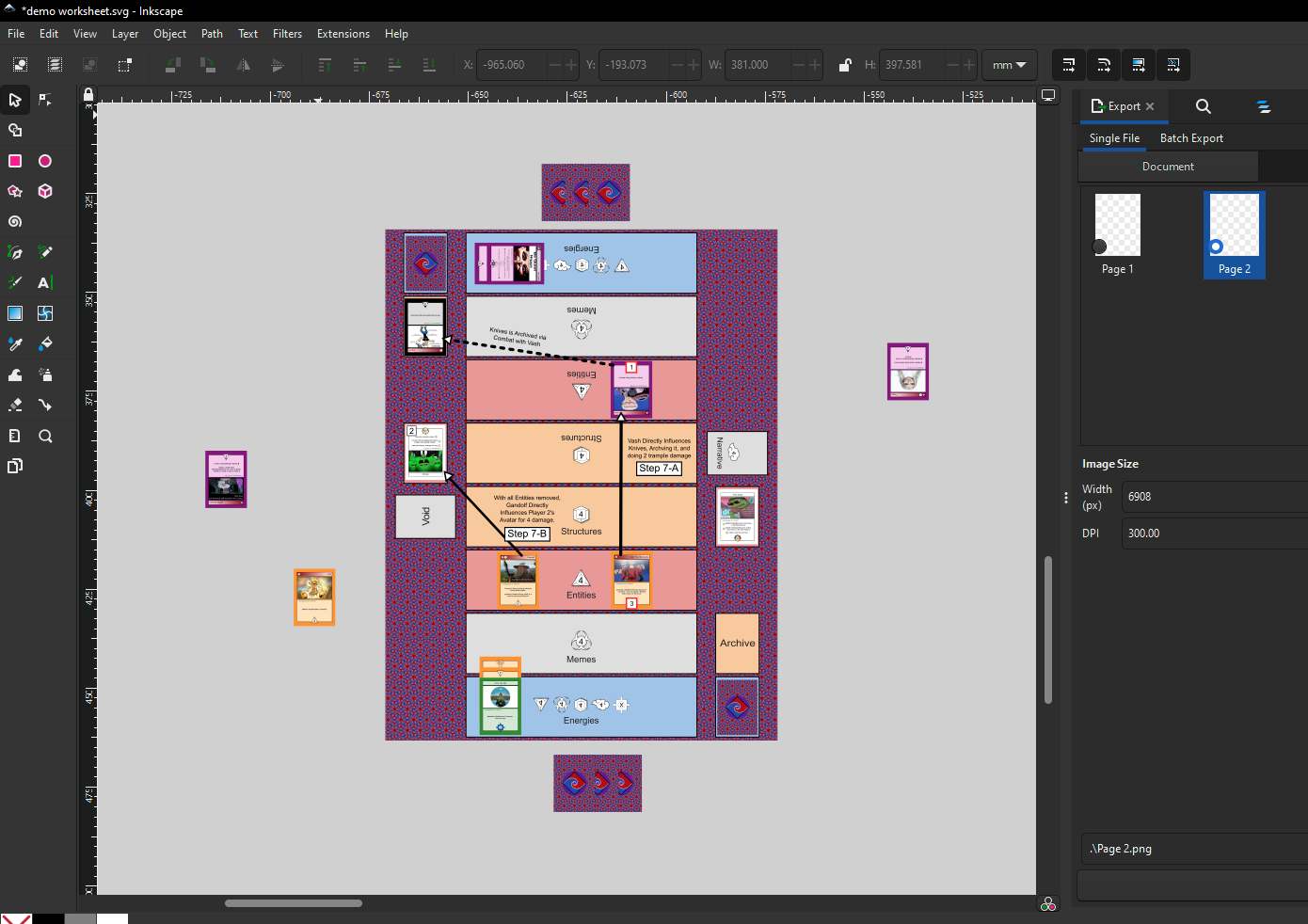Open the Extensions menu
The width and height of the screenshot is (1308, 924).
click(343, 34)
